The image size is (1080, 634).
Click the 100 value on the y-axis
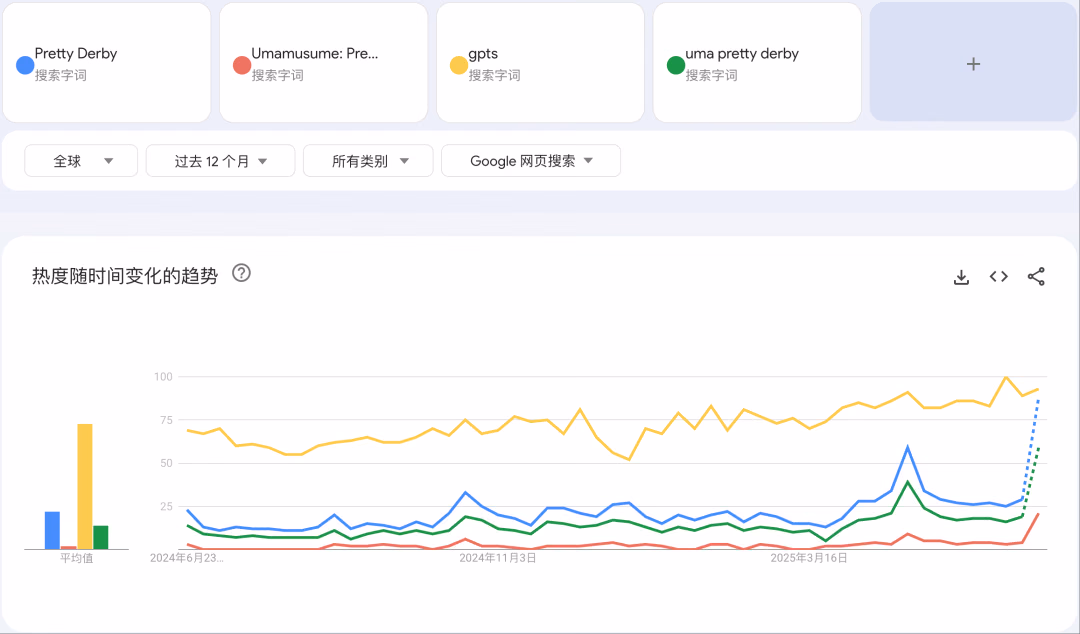[x=163, y=377]
